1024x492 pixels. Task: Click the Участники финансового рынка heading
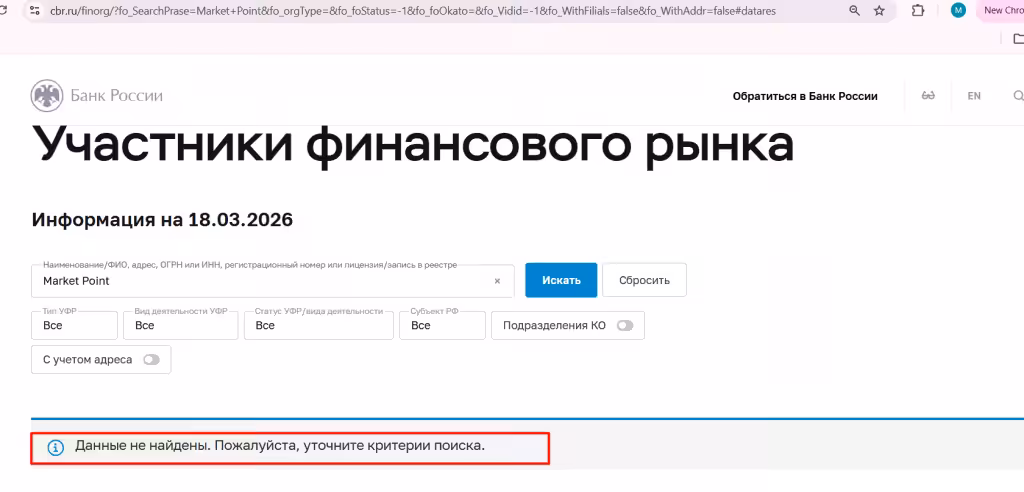click(413, 145)
